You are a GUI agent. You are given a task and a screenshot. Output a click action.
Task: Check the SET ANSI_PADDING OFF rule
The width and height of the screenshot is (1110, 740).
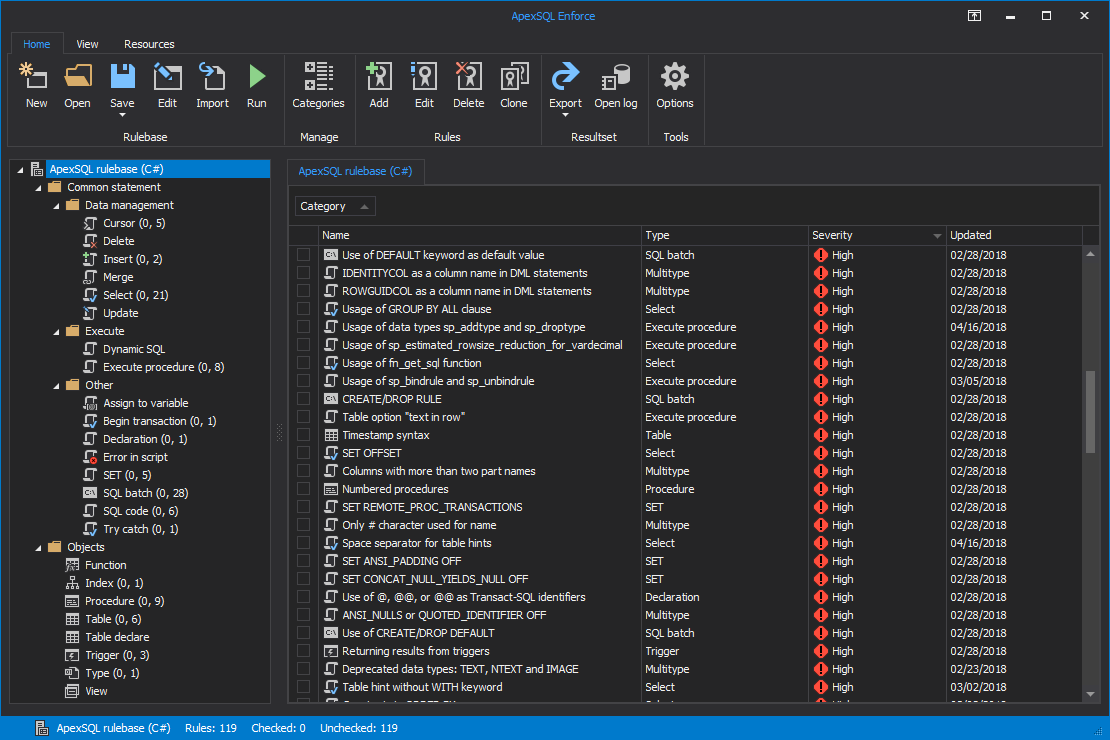coord(304,561)
